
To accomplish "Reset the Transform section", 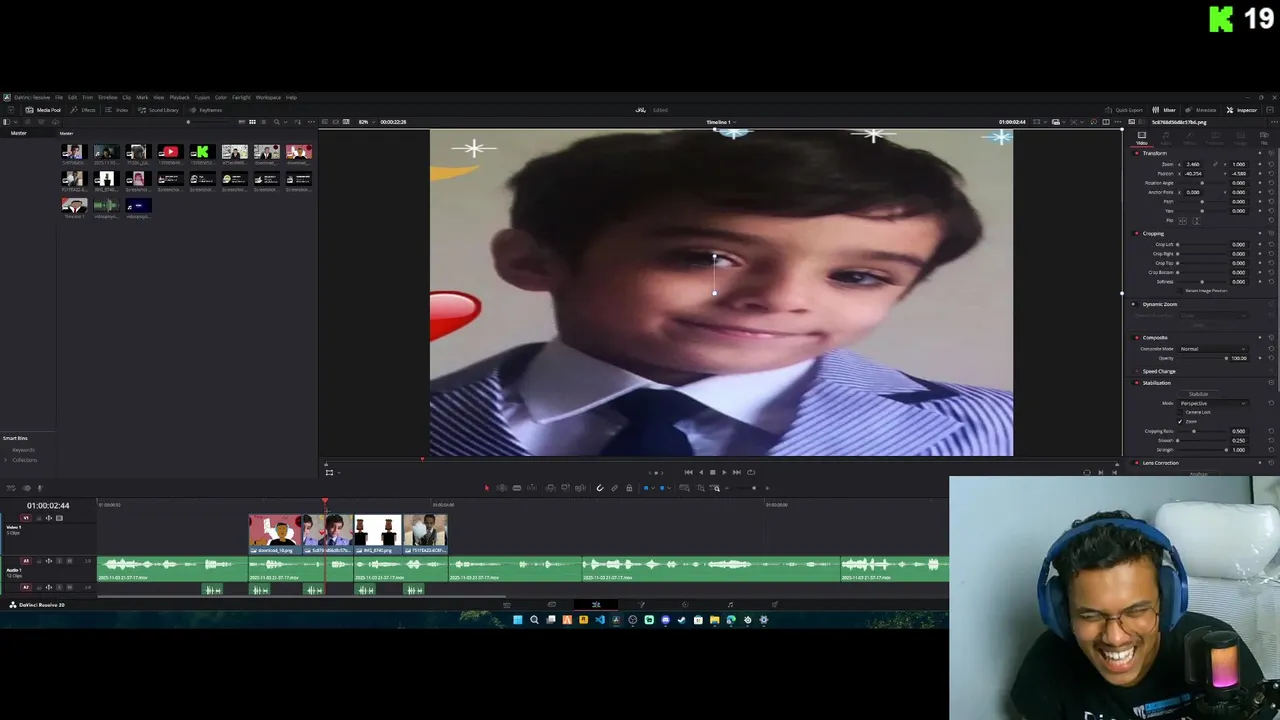I will pyautogui.click(x=1271, y=153).
